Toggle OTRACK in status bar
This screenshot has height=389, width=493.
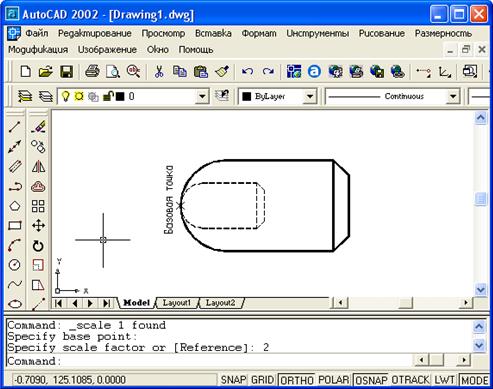point(410,380)
